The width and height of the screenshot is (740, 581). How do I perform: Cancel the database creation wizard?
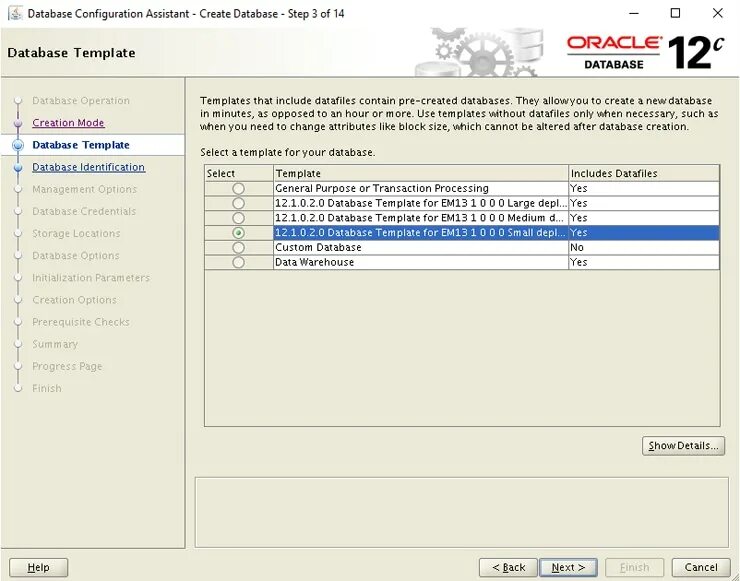tap(701, 567)
